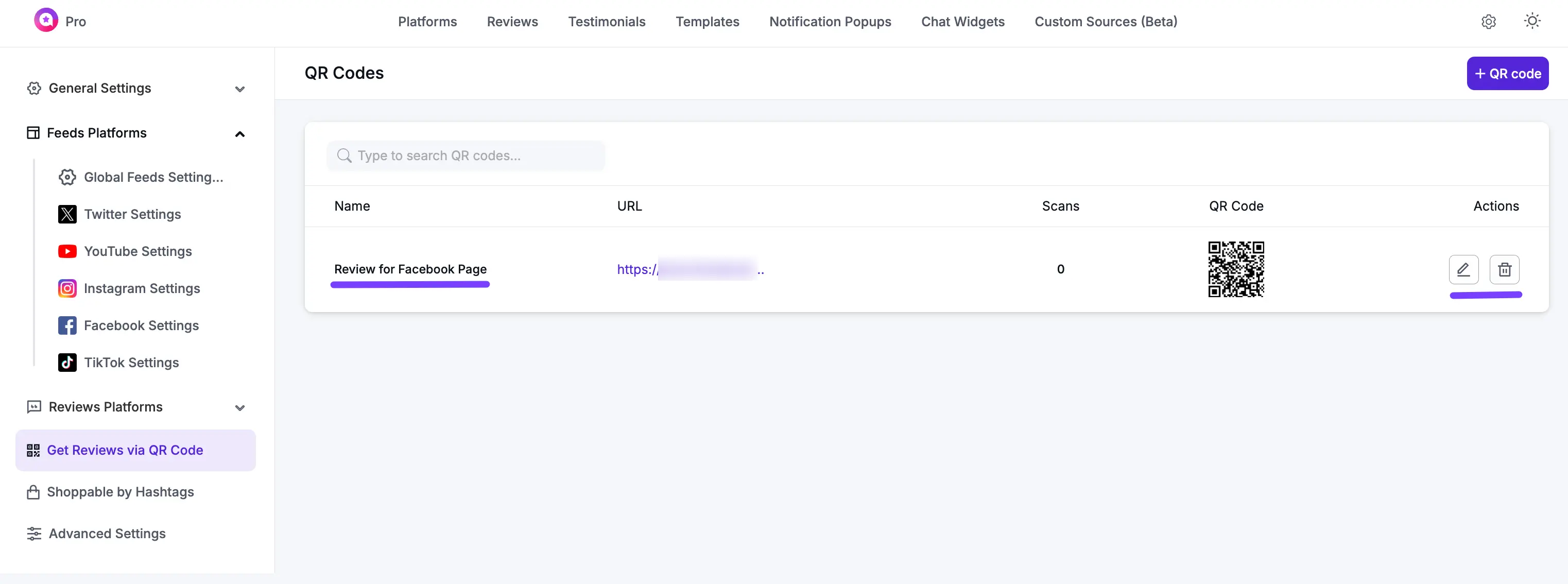Screen dimensions: 1568x584
Task: Click the Pro logo icon
Action: 46,21
